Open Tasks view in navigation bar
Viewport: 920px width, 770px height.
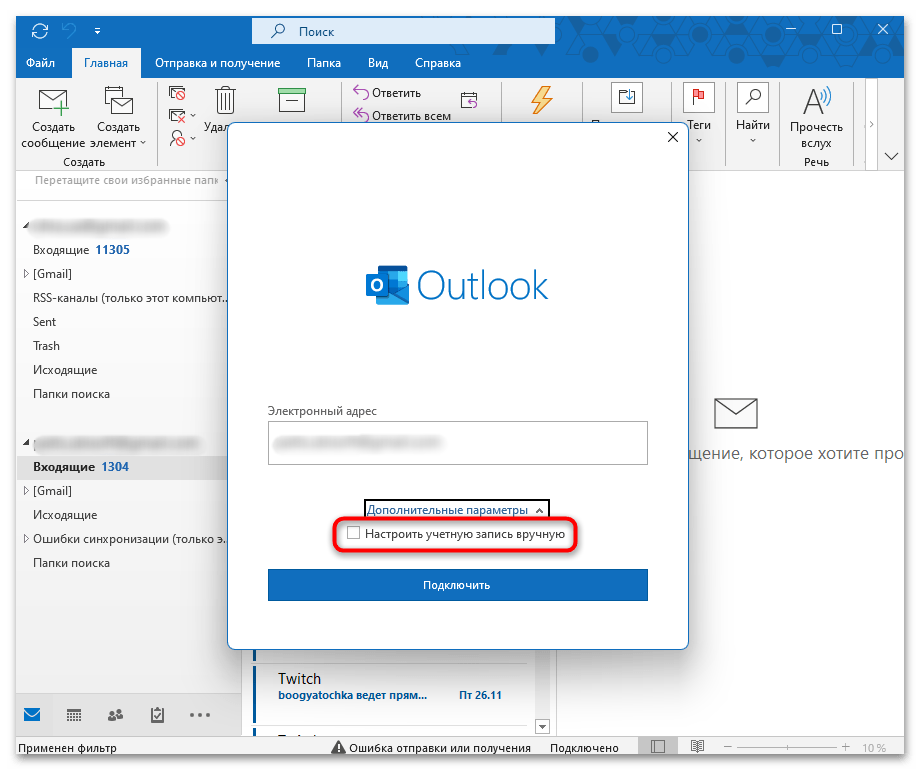point(157,715)
